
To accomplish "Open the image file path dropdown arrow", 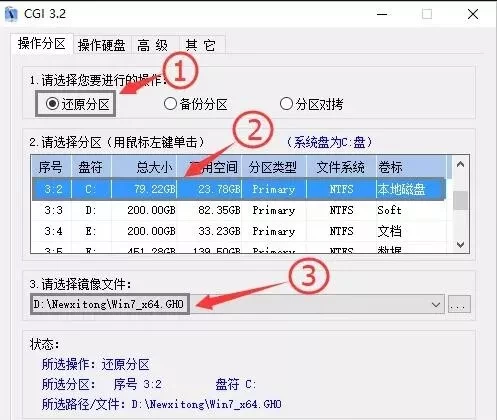I will click(436, 304).
